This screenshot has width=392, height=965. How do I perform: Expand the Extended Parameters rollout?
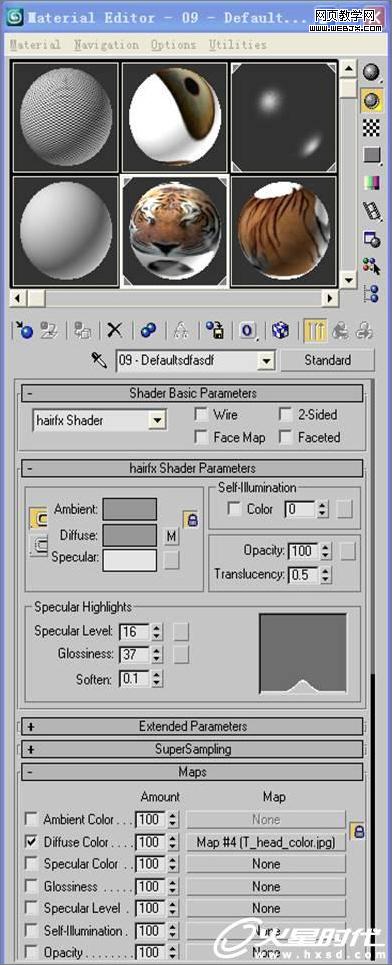(192, 726)
